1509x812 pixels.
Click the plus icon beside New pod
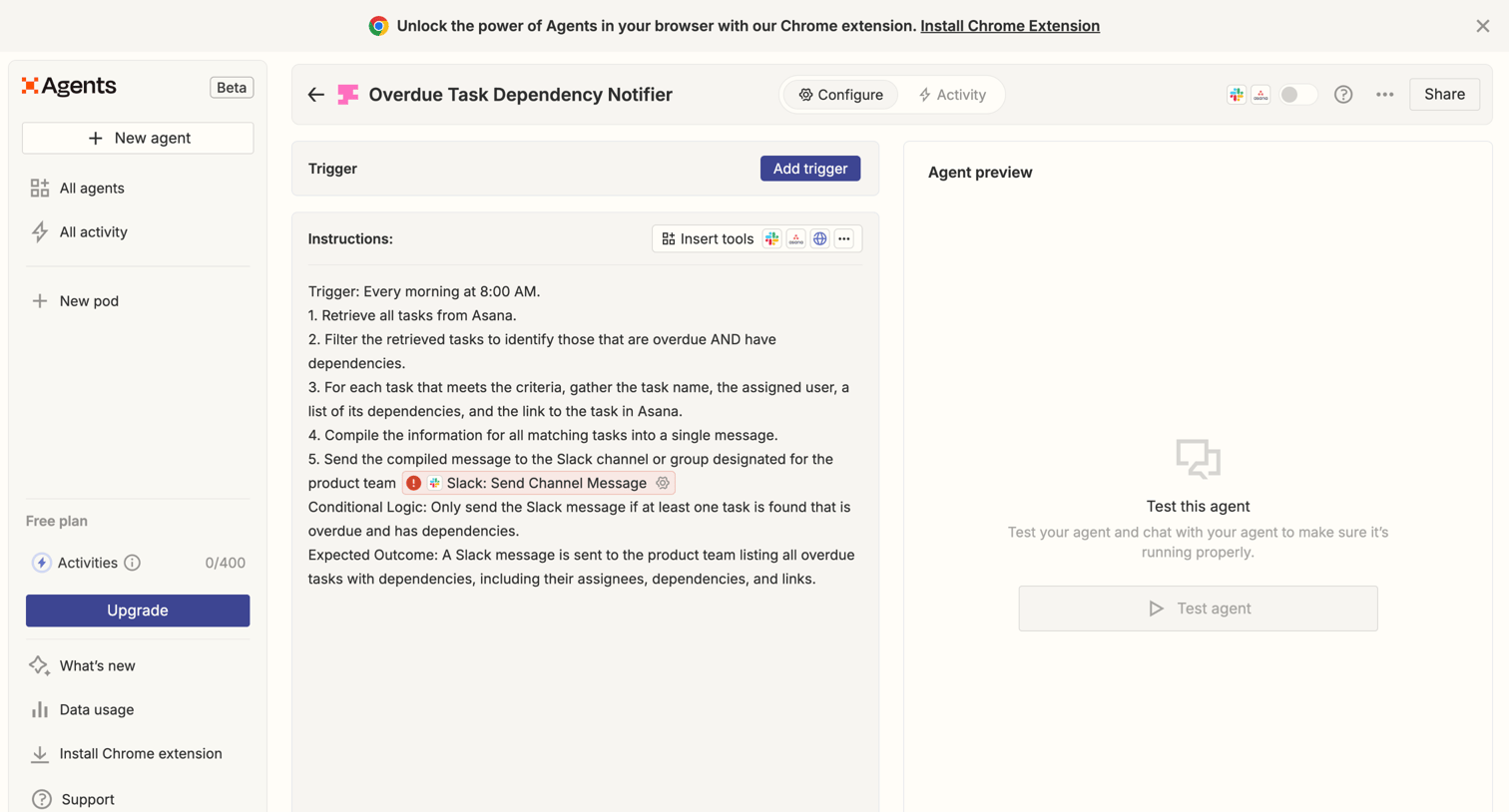point(40,300)
